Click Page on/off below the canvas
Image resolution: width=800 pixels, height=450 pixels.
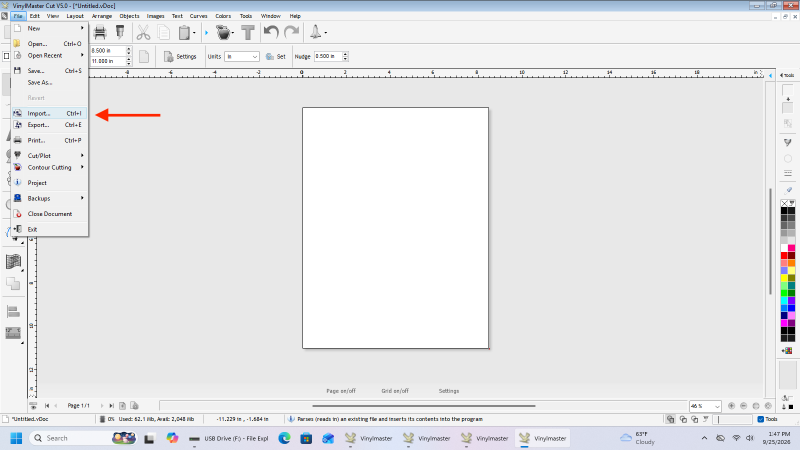pos(341,391)
